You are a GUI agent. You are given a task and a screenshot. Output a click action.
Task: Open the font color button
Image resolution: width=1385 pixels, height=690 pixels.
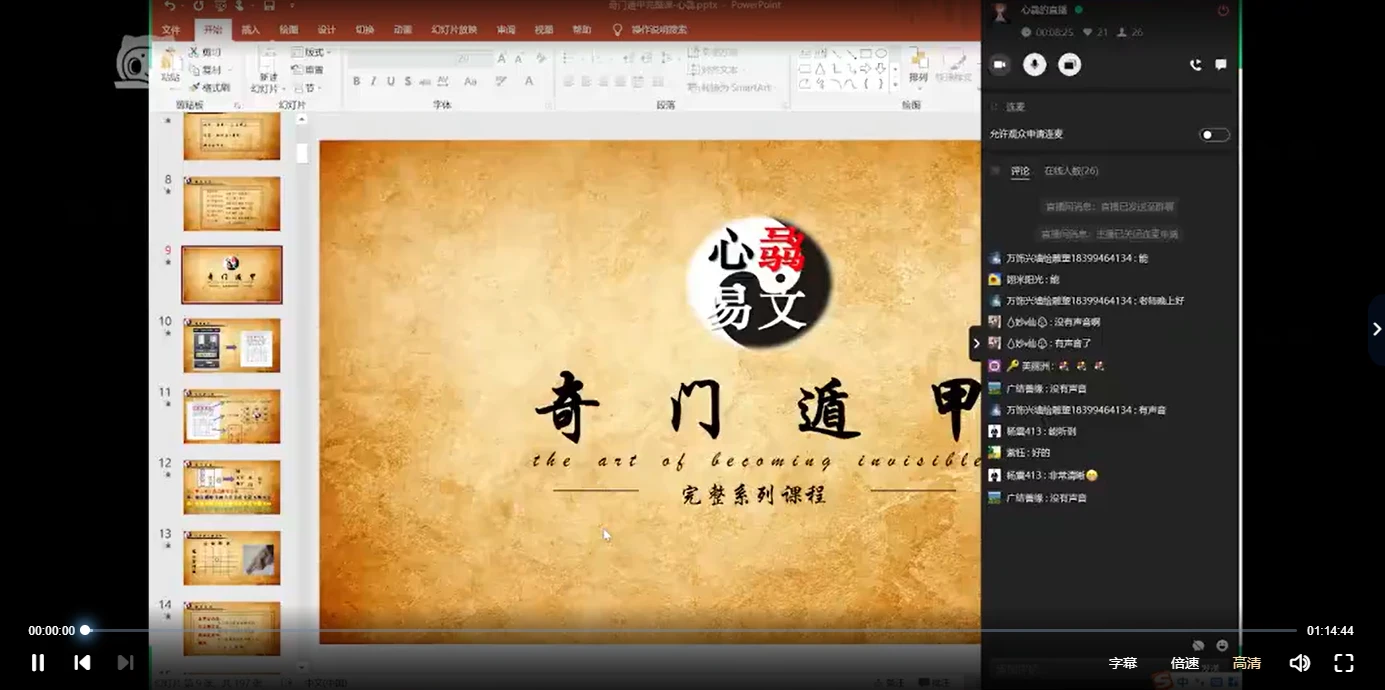[530, 81]
